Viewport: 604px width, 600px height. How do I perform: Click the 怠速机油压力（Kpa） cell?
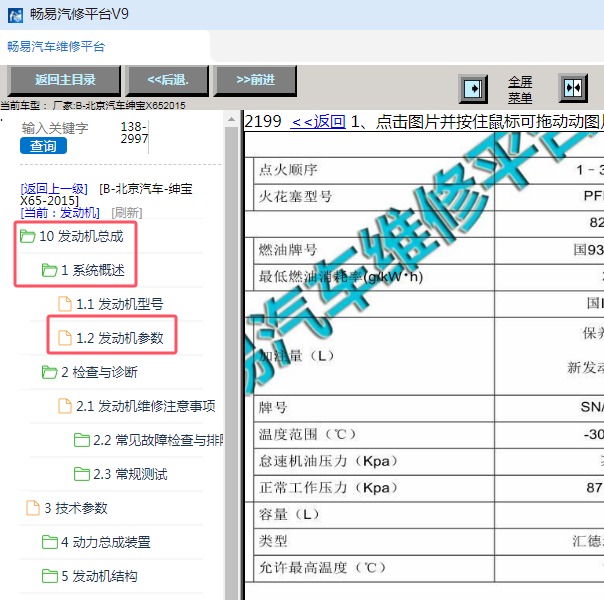(x=374, y=461)
